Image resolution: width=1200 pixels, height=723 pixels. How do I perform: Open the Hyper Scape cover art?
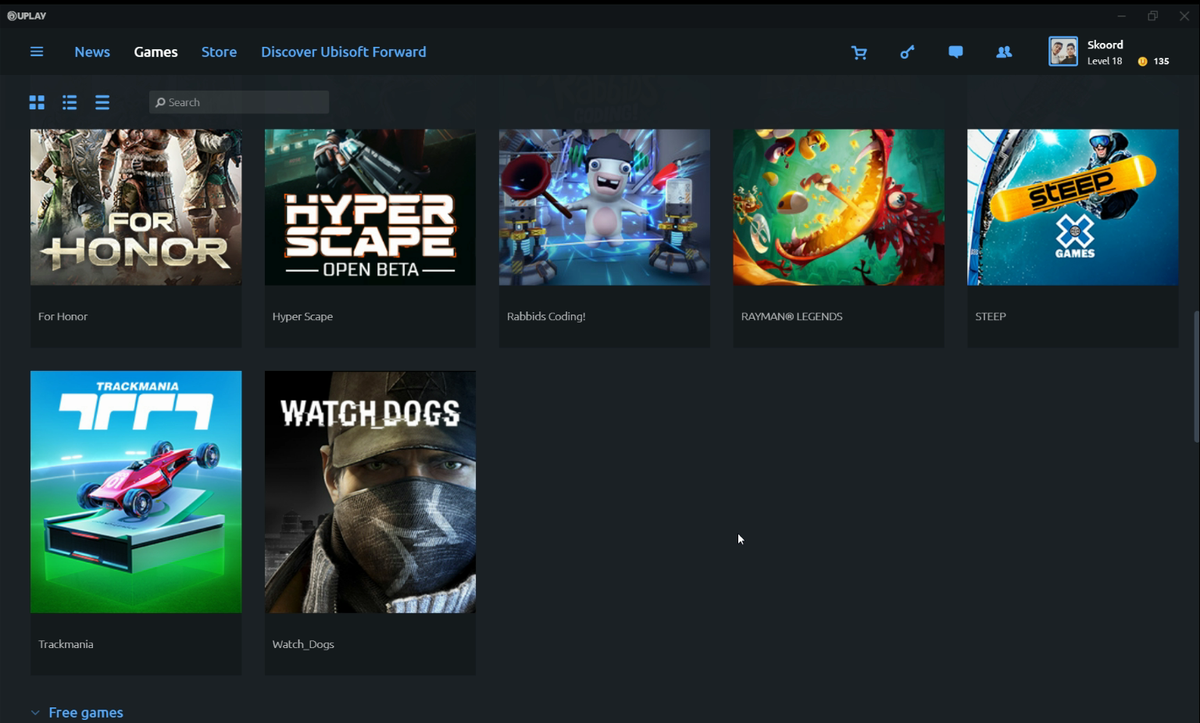[x=370, y=207]
